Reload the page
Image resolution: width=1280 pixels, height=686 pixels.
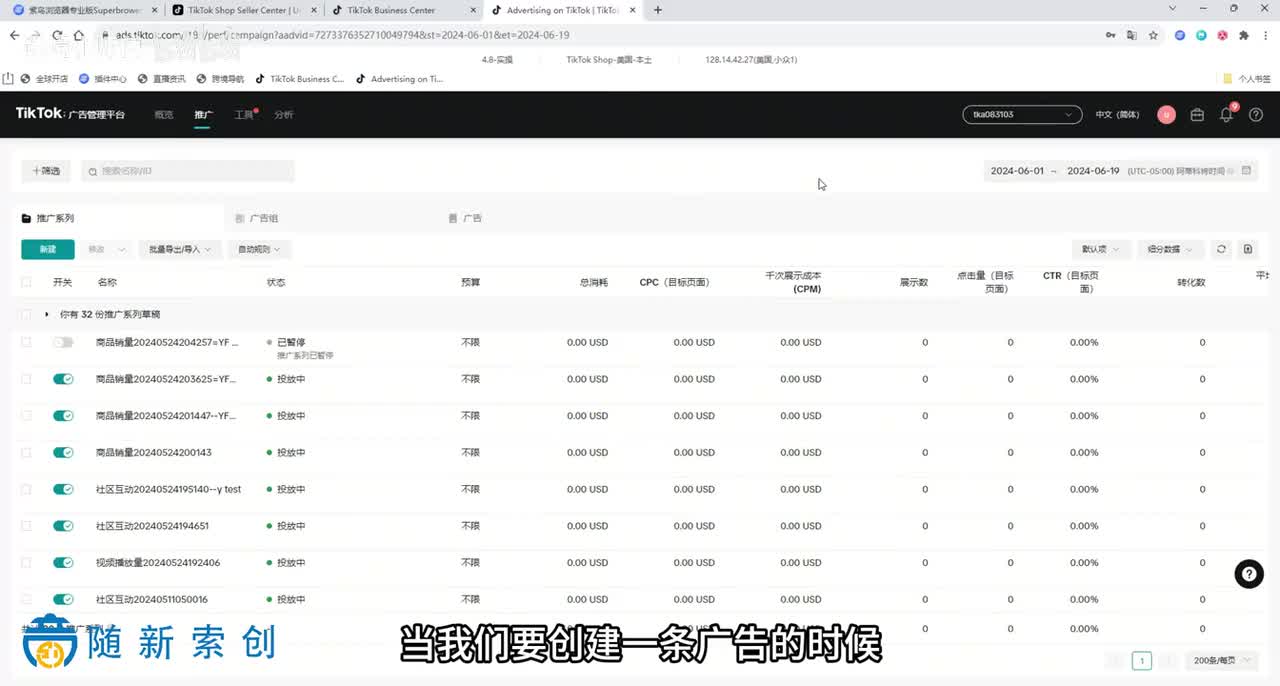pyautogui.click(x=58, y=35)
